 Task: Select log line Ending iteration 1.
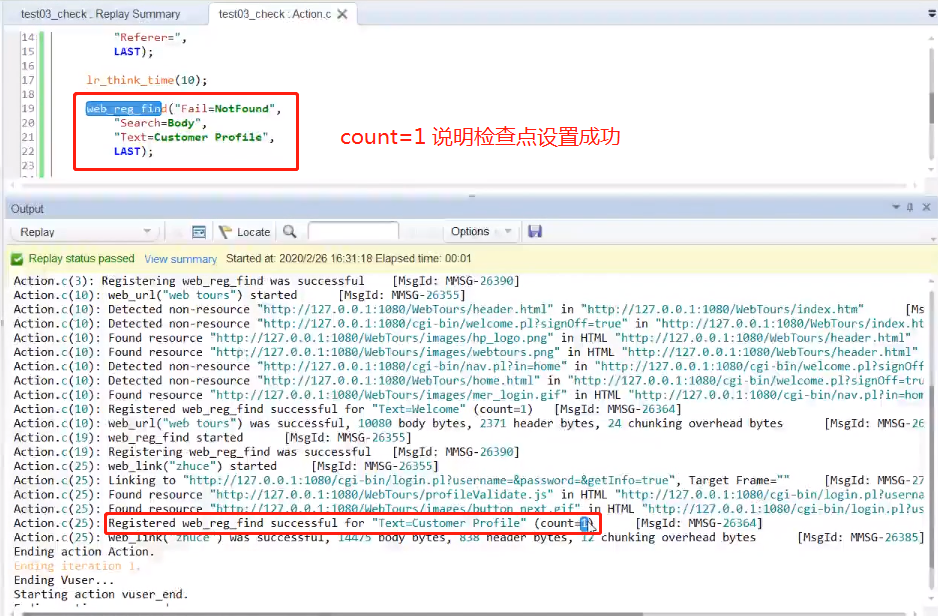click(x=77, y=566)
